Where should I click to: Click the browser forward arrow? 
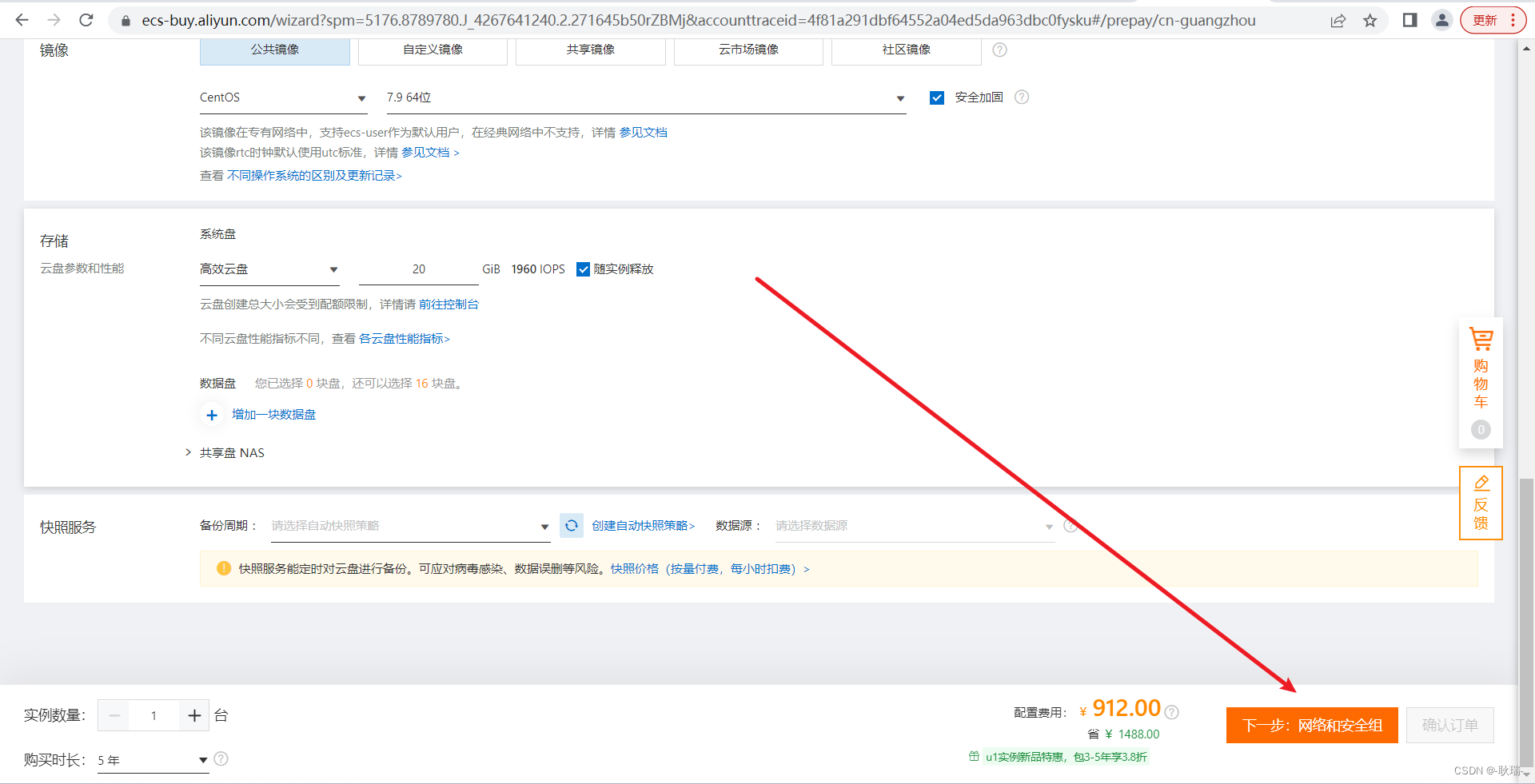tap(54, 20)
